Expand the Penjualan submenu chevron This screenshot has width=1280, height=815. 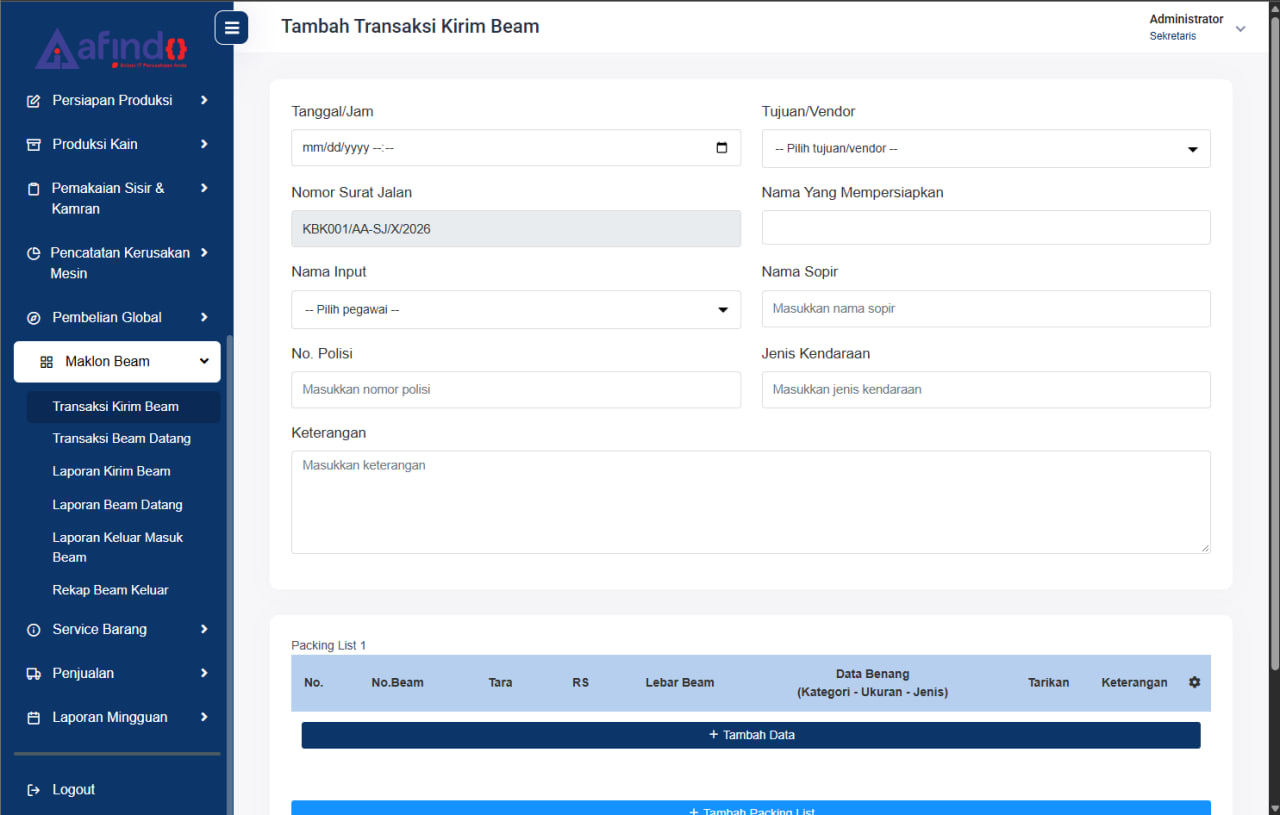tap(204, 673)
